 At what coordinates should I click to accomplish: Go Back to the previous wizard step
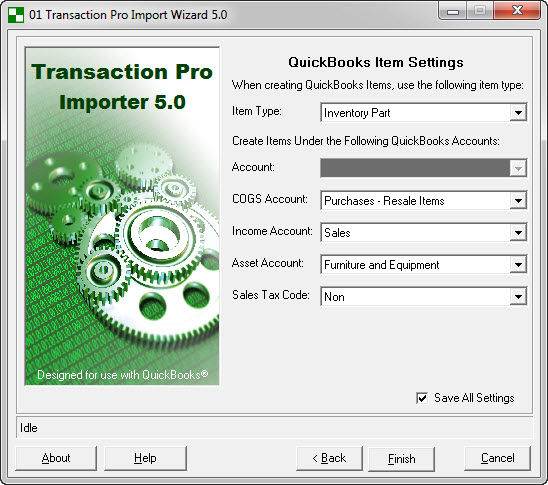point(329,458)
